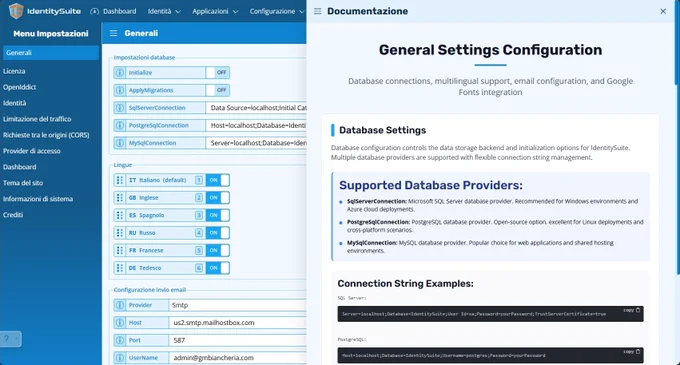680x365 pixels.
Task: Grab the drag handle for Inglese
Action: pos(120,198)
